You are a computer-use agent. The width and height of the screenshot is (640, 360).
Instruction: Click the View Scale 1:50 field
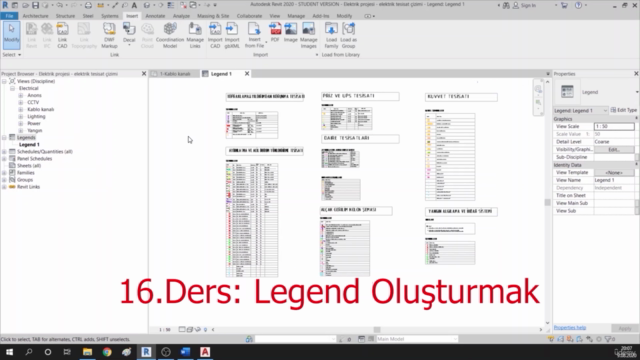pyautogui.click(x=614, y=127)
